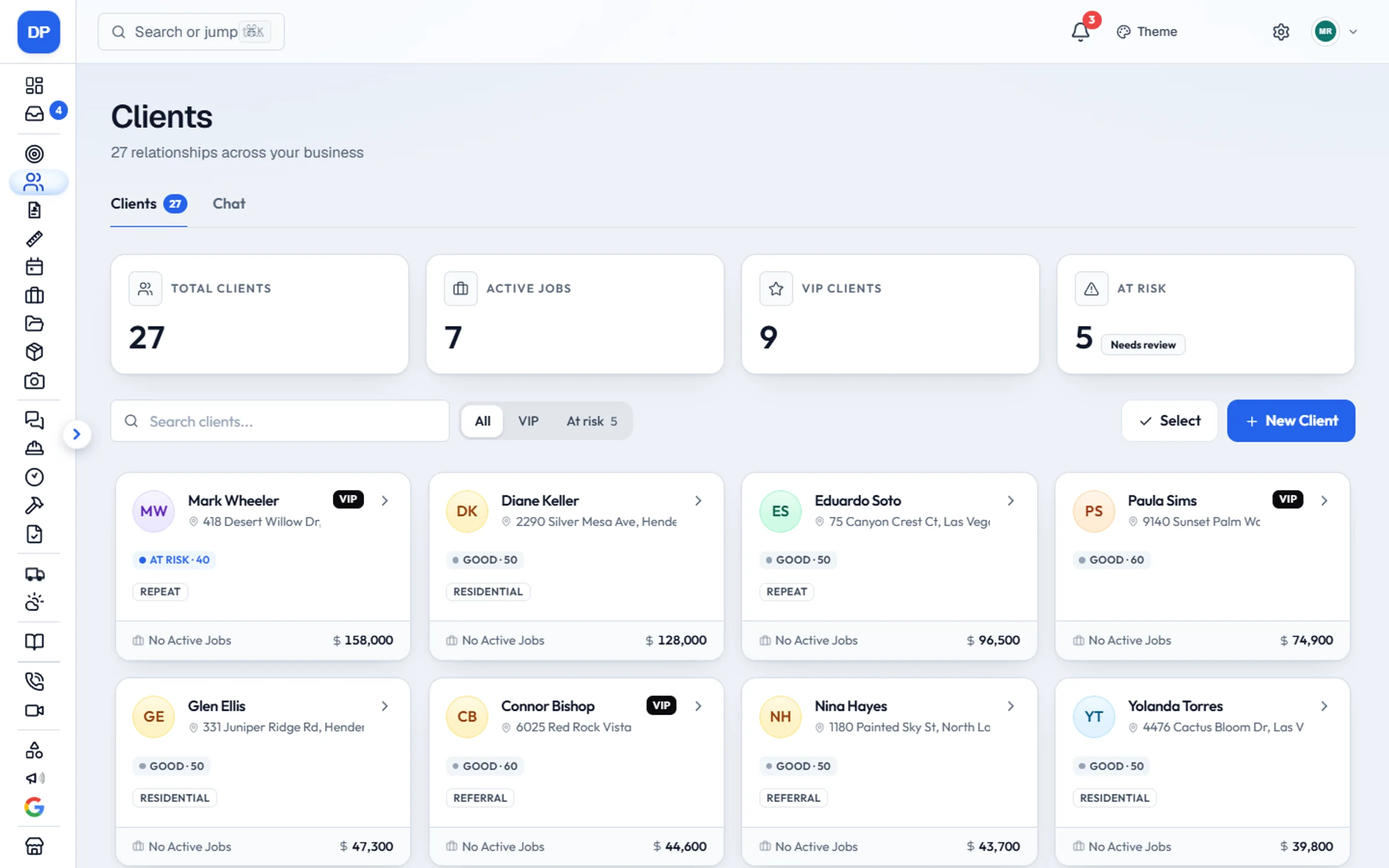Open the phone calls icon in sidebar
The height and width of the screenshot is (868, 1389).
point(34,681)
